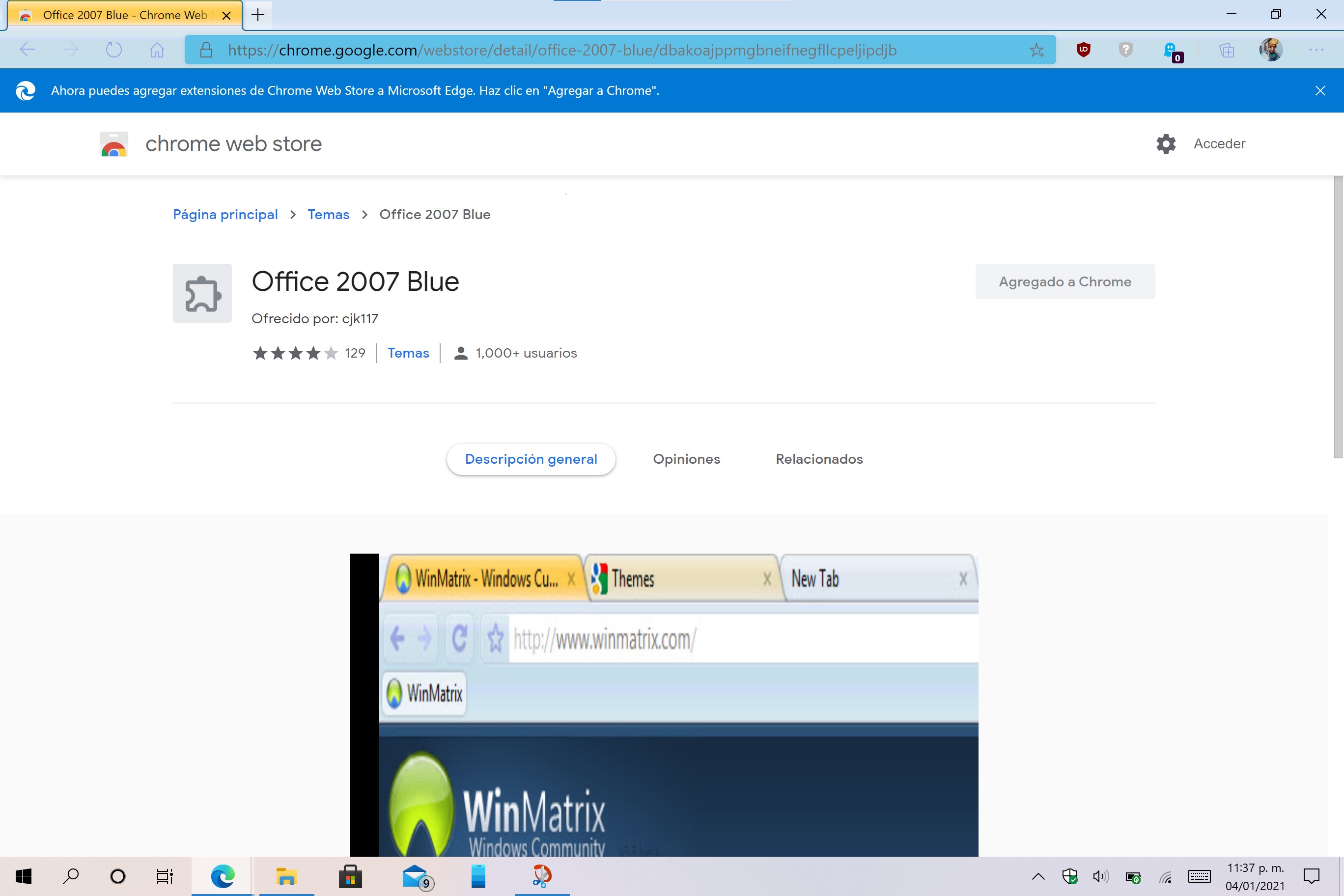This screenshot has height=896, width=1344.
Task: Open Microsoft Edge on the taskbar
Action: coord(223,876)
